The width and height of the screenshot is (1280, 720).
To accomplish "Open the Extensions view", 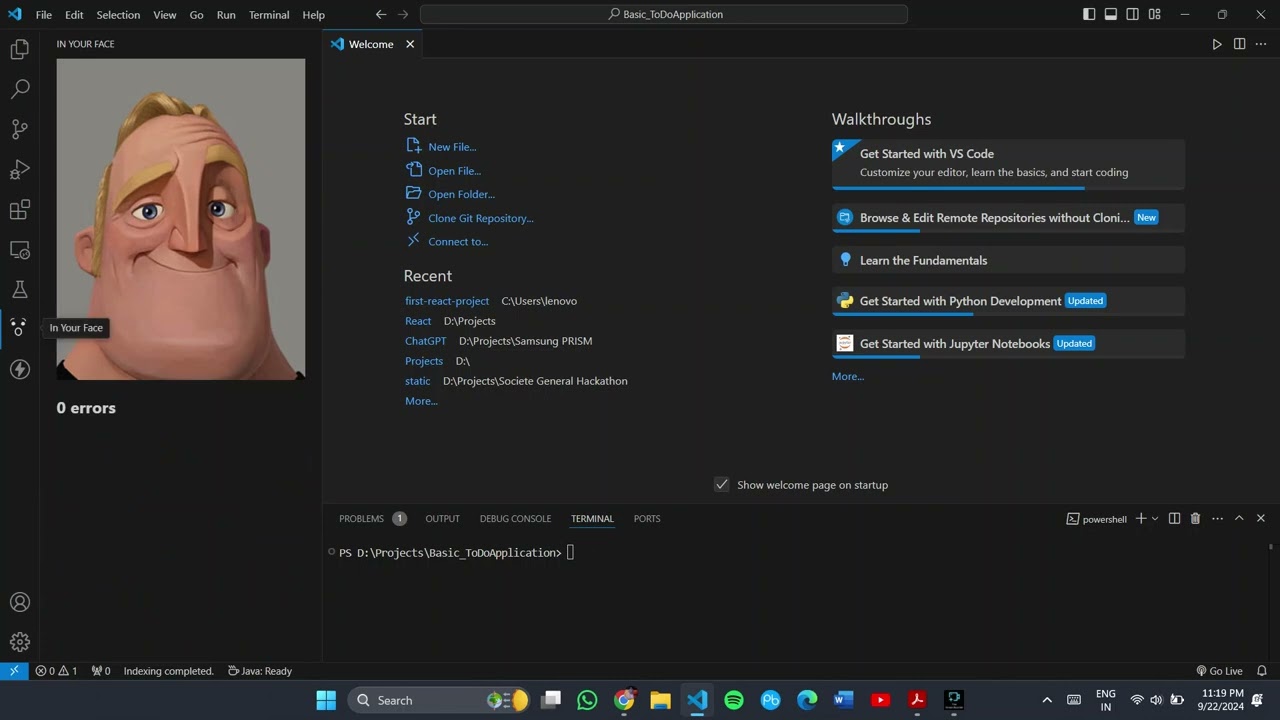I will point(19,209).
